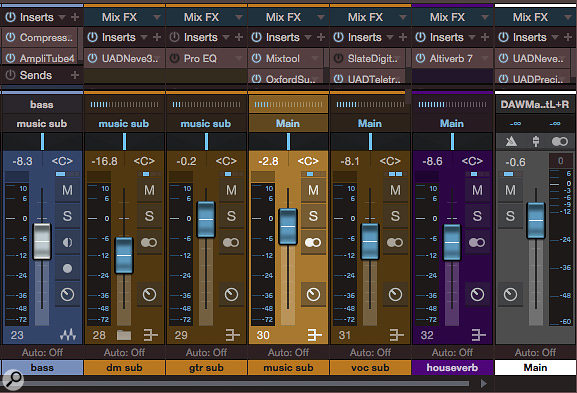Add an insert on the bass channel
This screenshot has width=577, height=393.
click(75, 17)
